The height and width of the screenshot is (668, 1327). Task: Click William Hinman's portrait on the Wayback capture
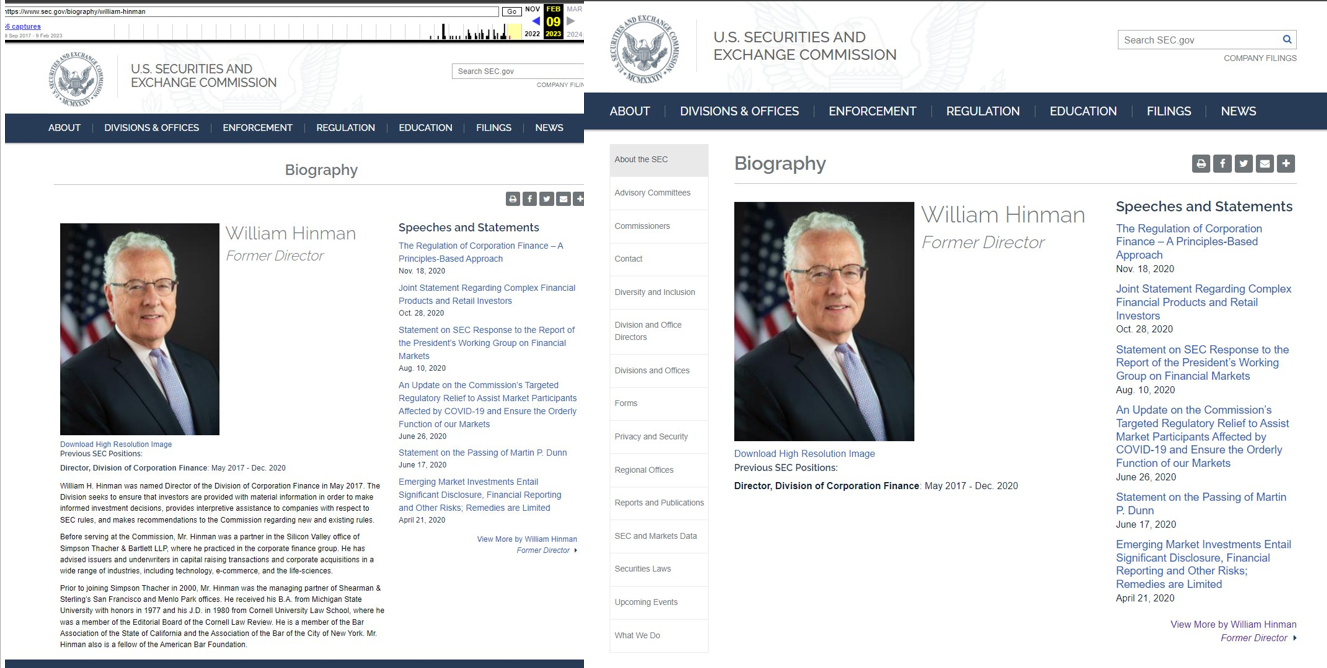pos(139,329)
